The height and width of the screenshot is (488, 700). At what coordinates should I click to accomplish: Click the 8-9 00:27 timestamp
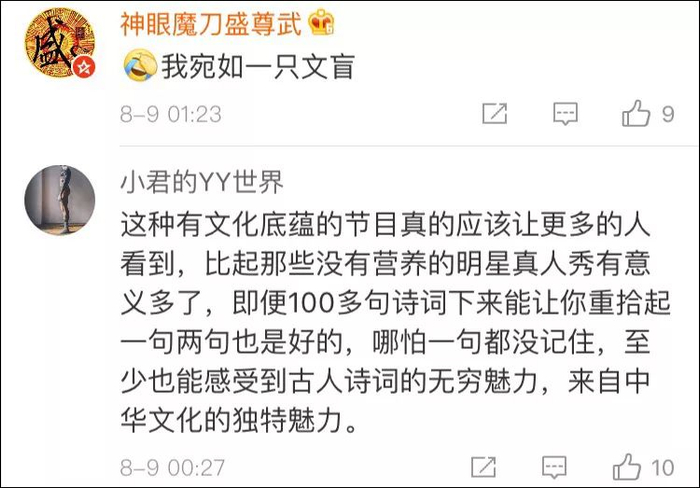172,468
